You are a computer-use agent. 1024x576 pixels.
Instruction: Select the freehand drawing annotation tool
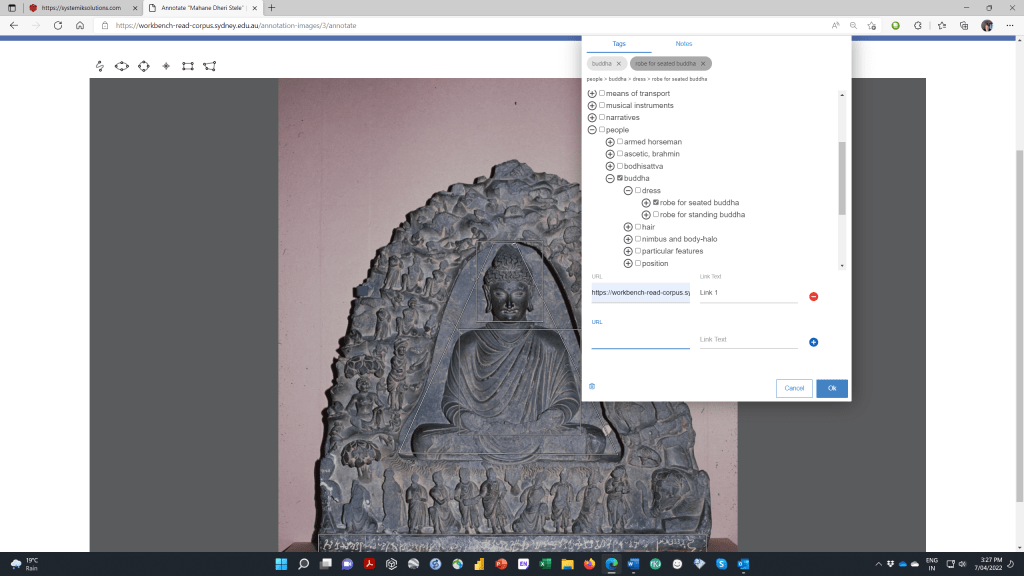[100, 65]
